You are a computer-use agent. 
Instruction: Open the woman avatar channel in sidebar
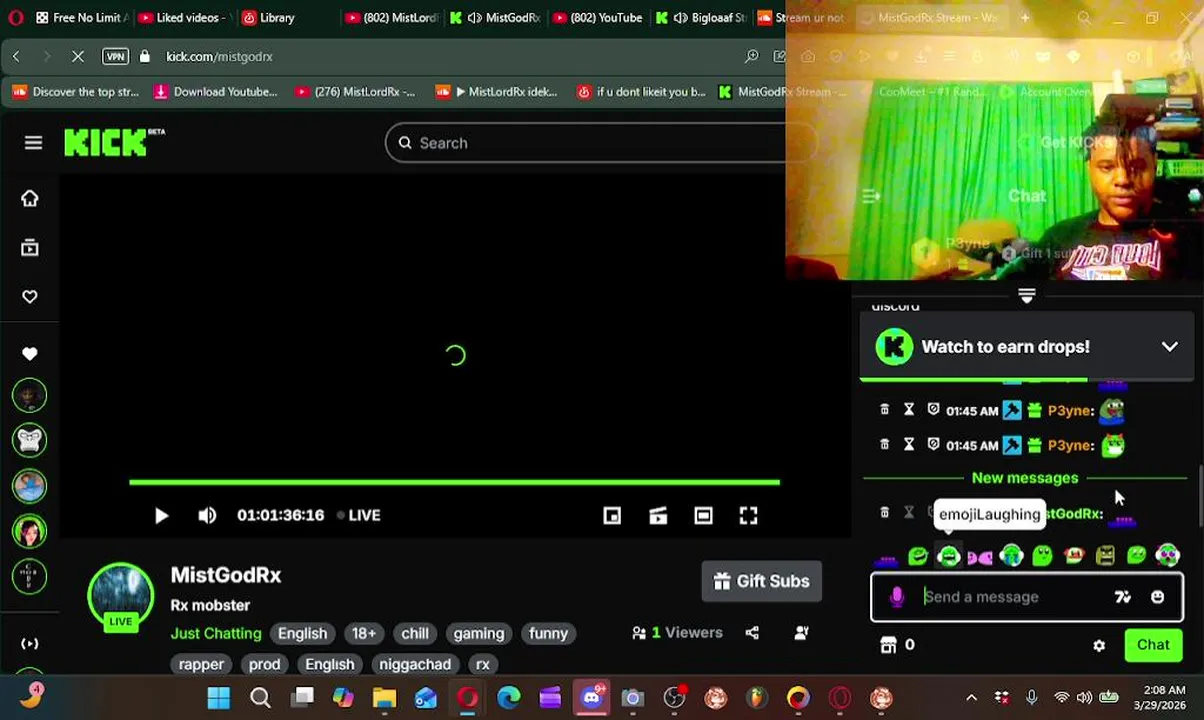click(30, 530)
